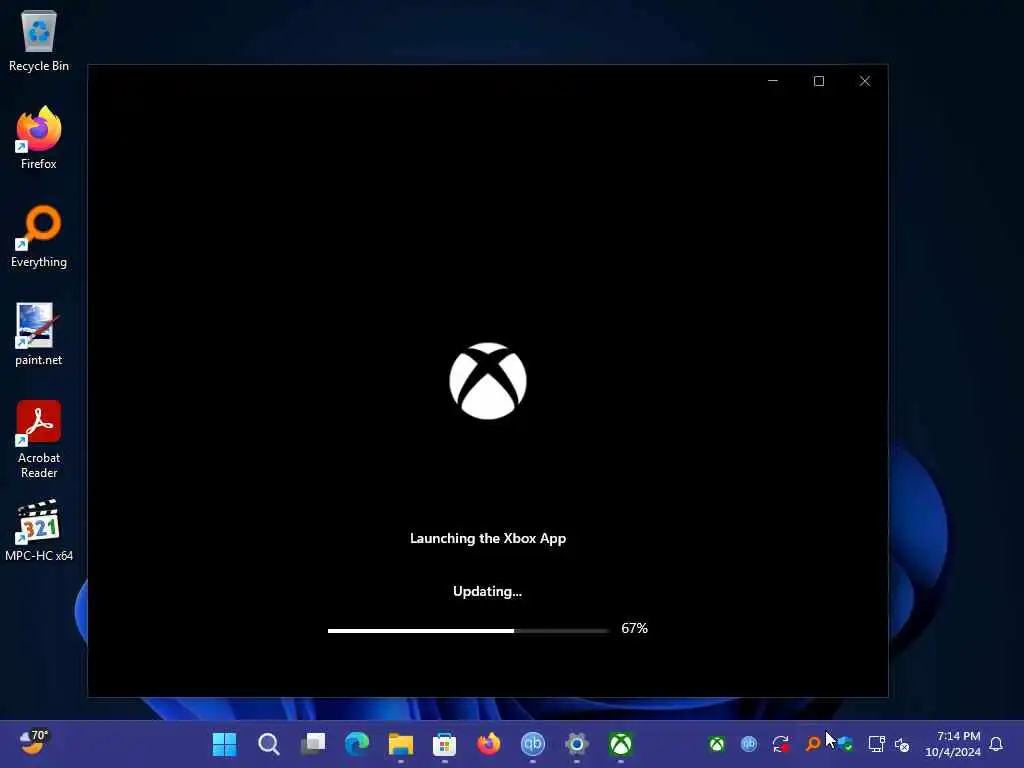Viewport: 1024px width, 768px height.
Task: Open the Recycle Bin desktop icon
Action: tap(39, 40)
